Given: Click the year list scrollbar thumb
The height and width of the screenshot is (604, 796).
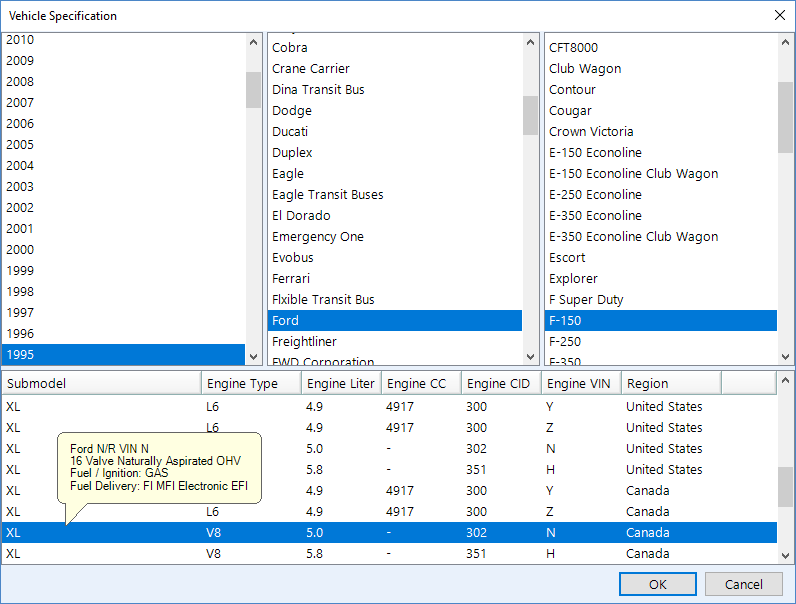Looking at the screenshot, I should [x=253, y=90].
